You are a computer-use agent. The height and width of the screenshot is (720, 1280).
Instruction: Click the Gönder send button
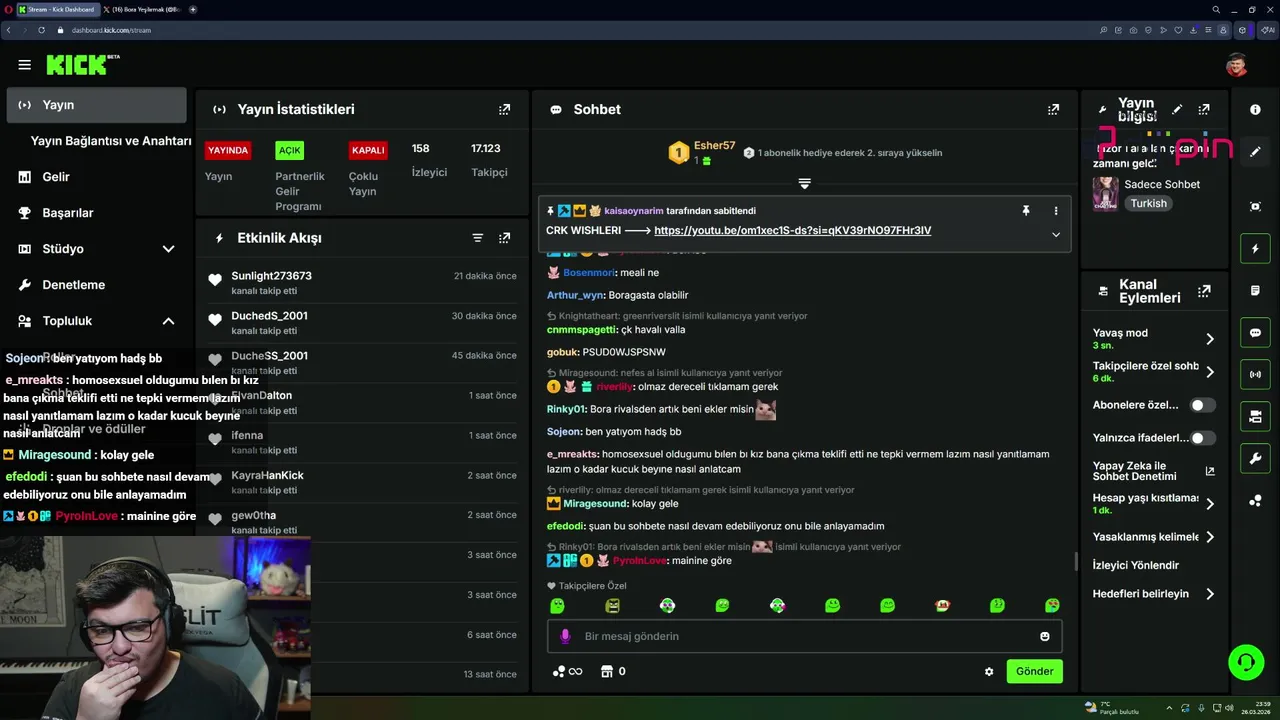(1034, 671)
